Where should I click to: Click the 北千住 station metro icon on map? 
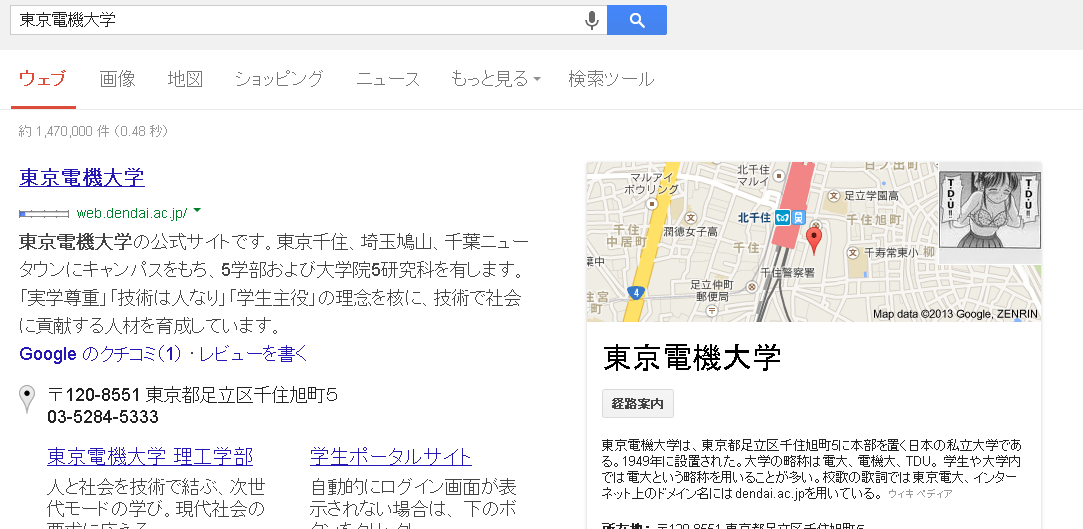pyautogui.click(x=782, y=217)
